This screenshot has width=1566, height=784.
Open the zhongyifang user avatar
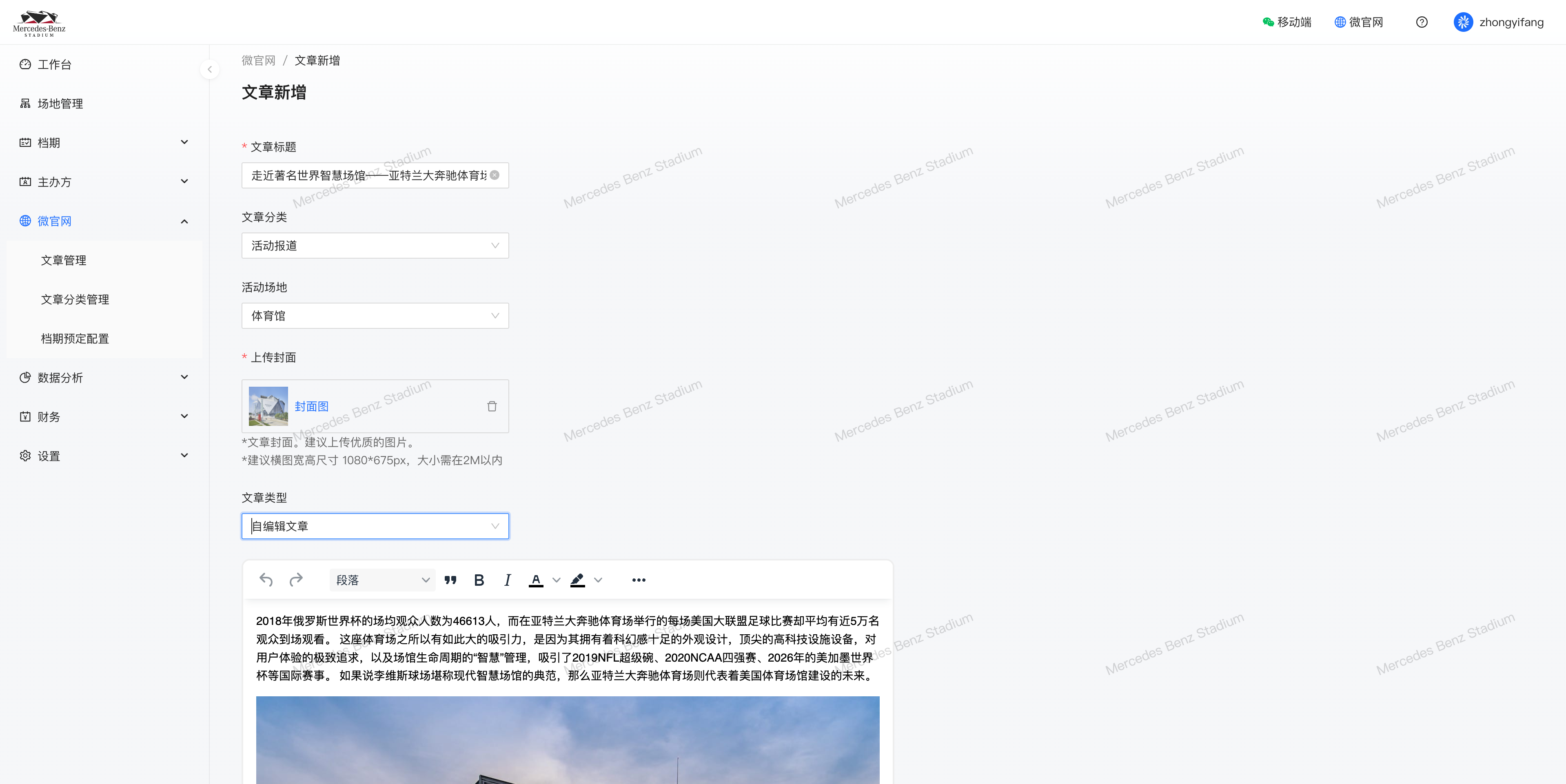click(x=1463, y=22)
